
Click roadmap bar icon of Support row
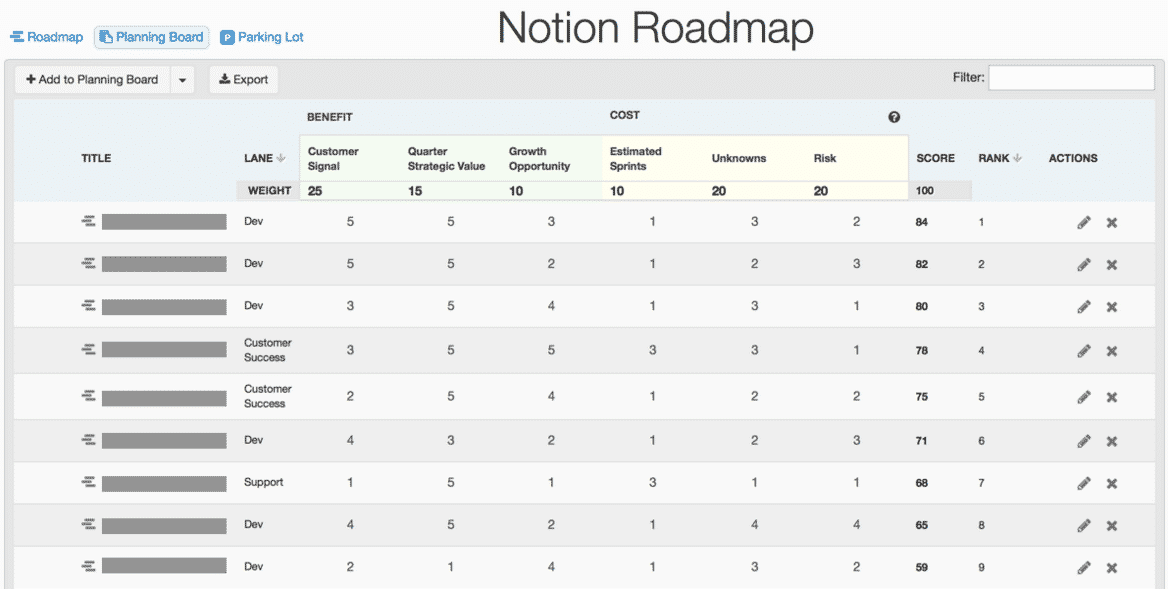(89, 483)
